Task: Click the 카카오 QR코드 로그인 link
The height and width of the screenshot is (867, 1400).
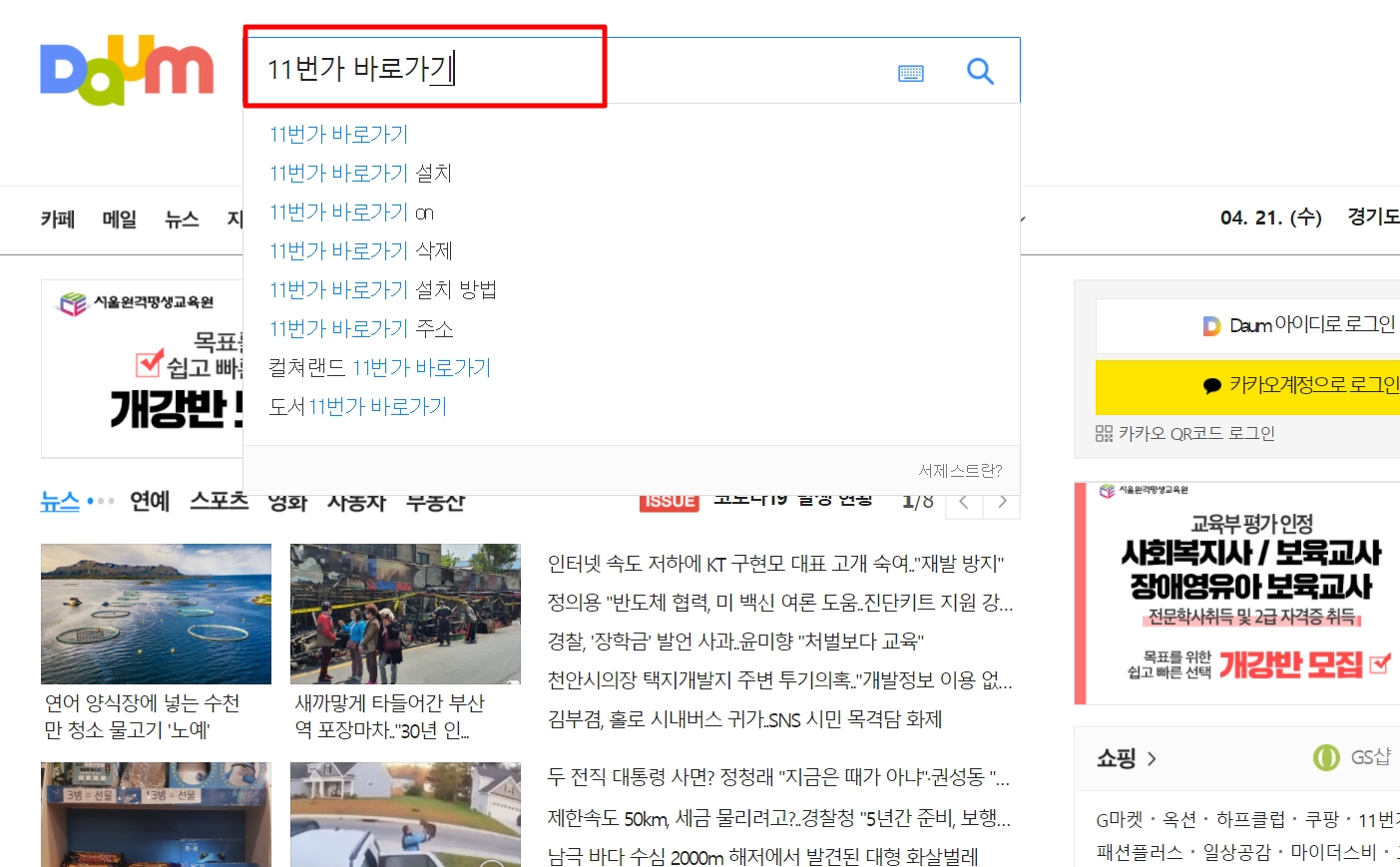Action: point(1196,433)
